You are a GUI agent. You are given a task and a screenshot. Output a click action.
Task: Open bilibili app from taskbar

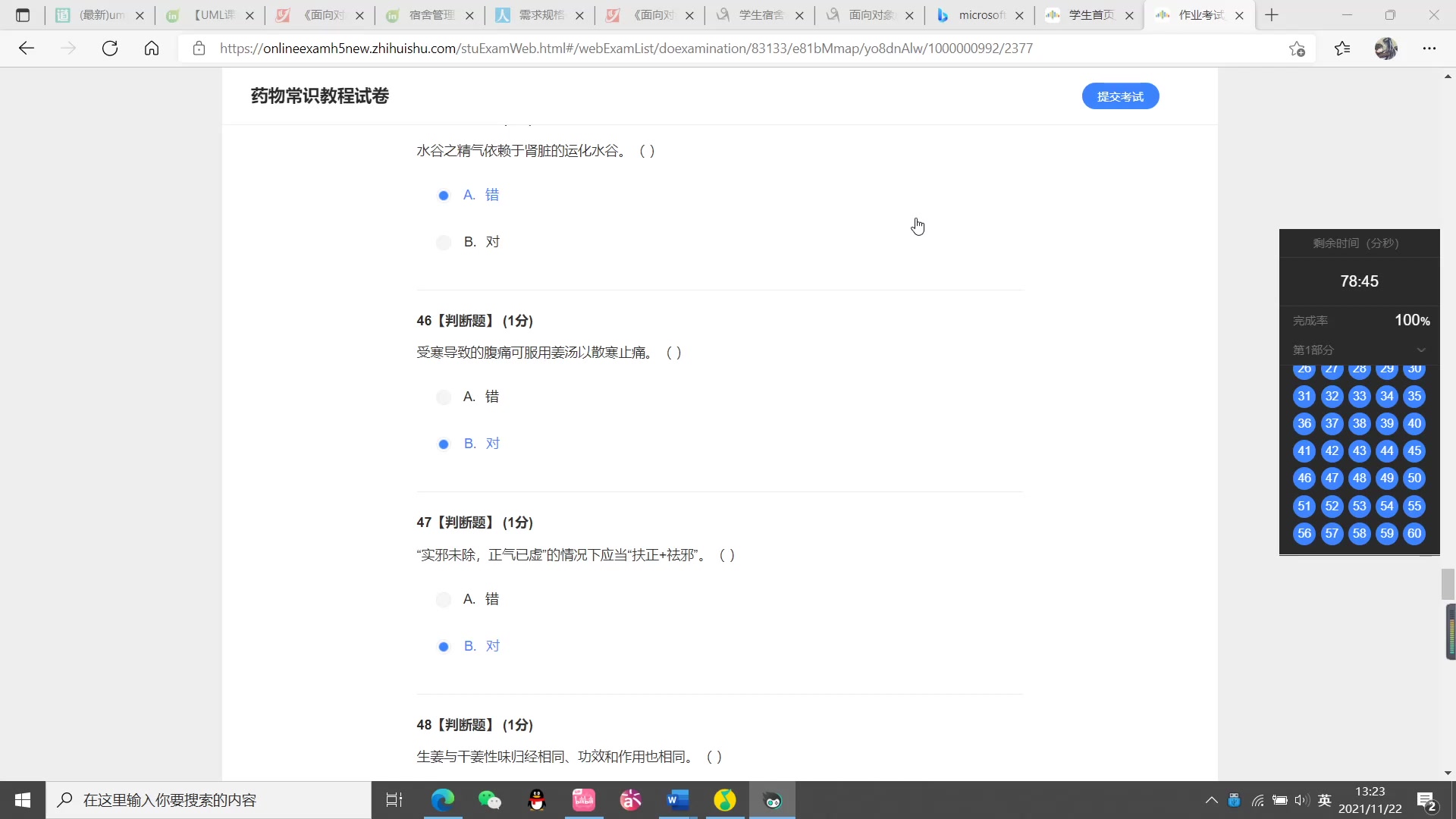pos(584,800)
